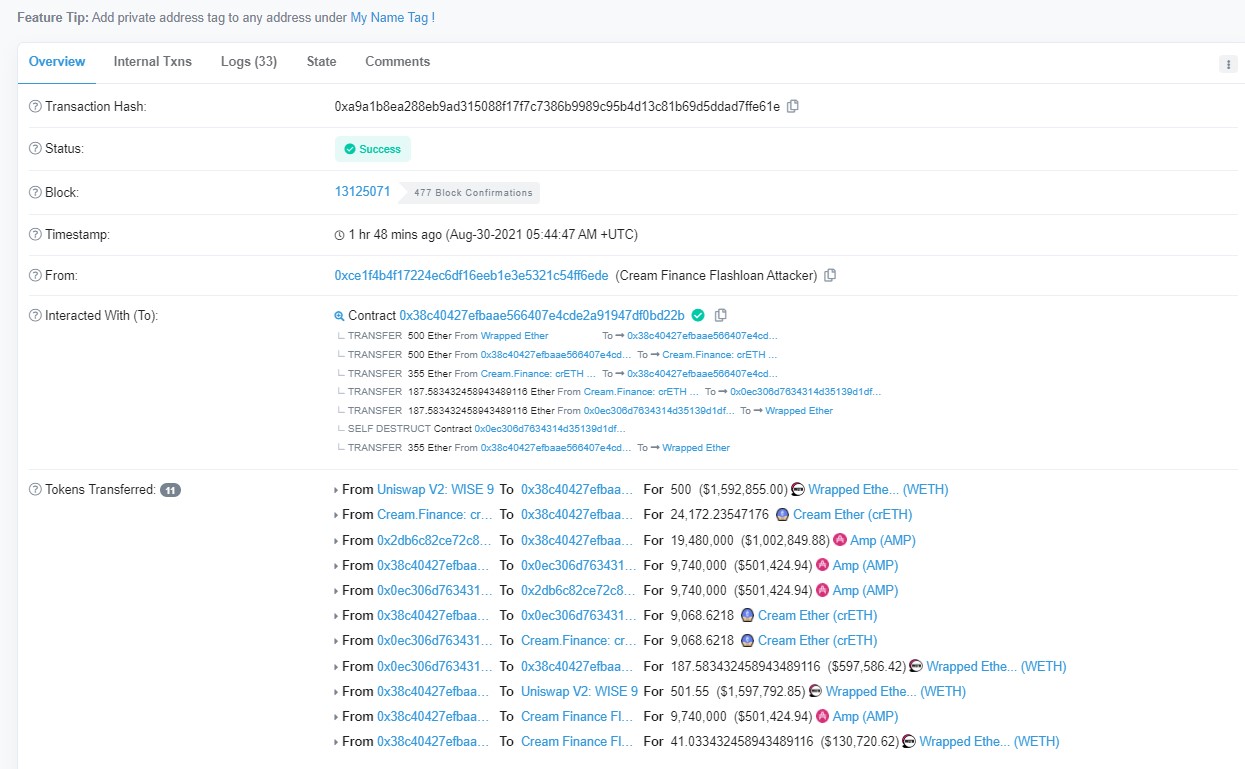
Task: Open My Name Tag link
Action: pos(389,18)
